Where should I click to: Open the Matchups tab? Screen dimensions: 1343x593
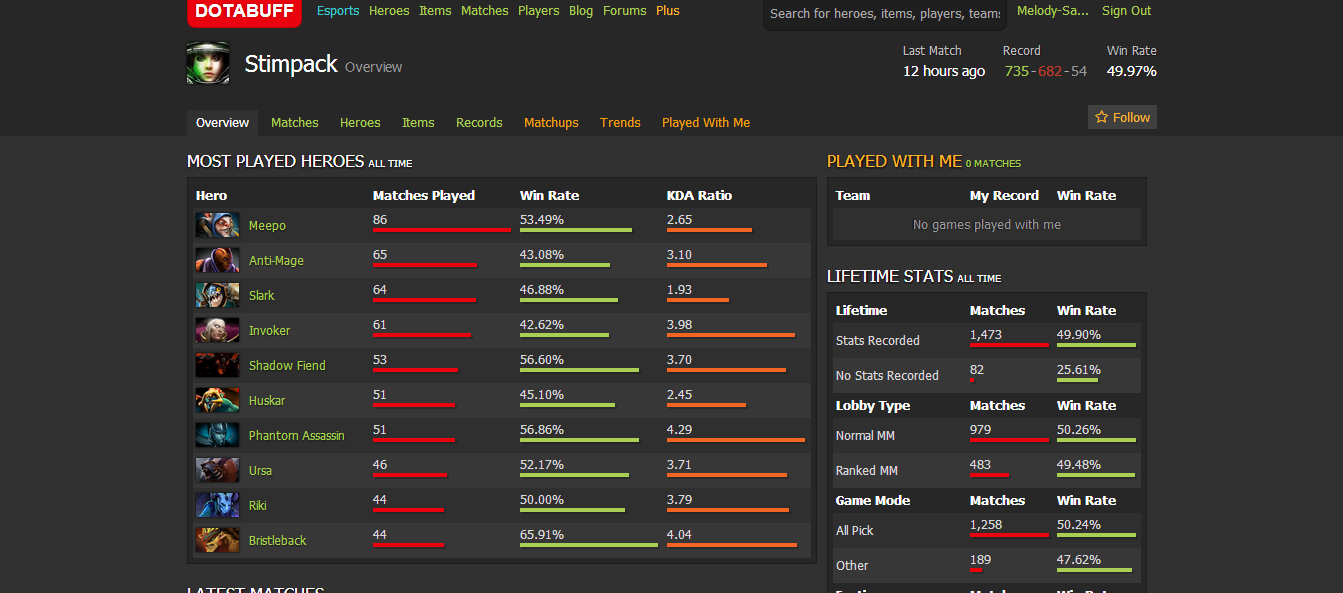[551, 123]
